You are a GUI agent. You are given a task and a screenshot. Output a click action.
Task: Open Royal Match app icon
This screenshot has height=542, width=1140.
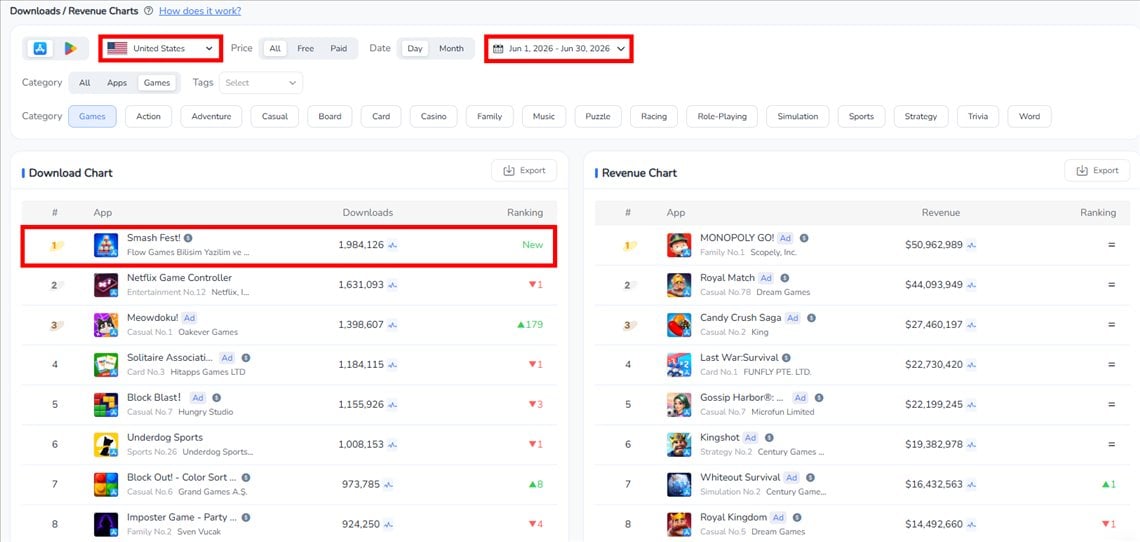[x=679, y=285]
